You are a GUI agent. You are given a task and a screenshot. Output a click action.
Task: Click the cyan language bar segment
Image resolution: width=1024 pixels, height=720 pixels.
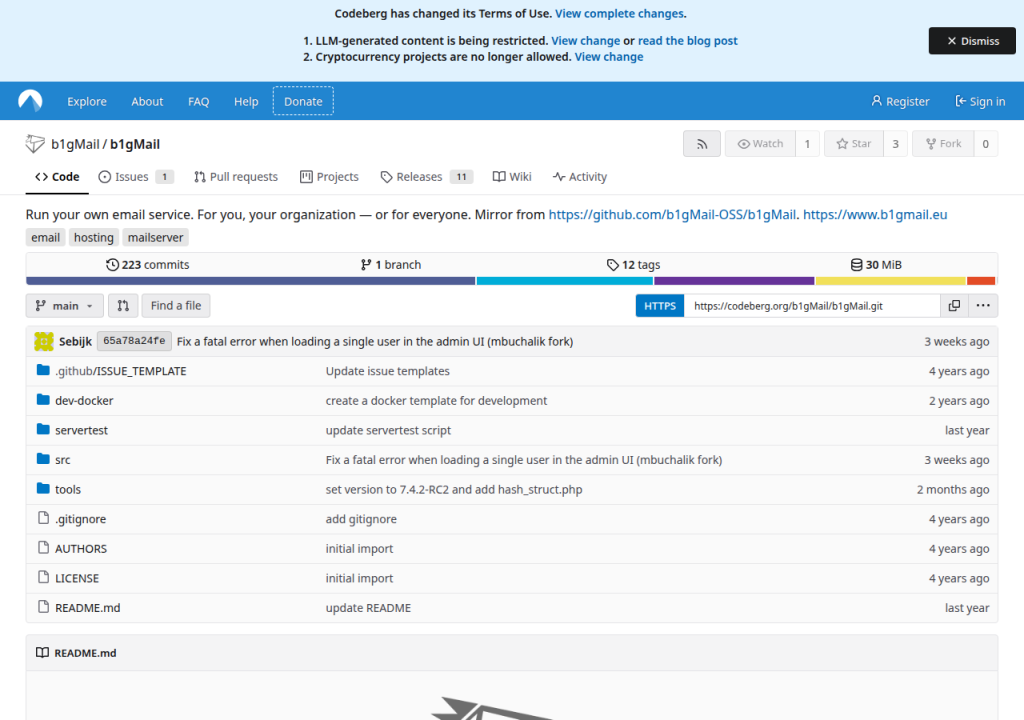pos(565,281)
